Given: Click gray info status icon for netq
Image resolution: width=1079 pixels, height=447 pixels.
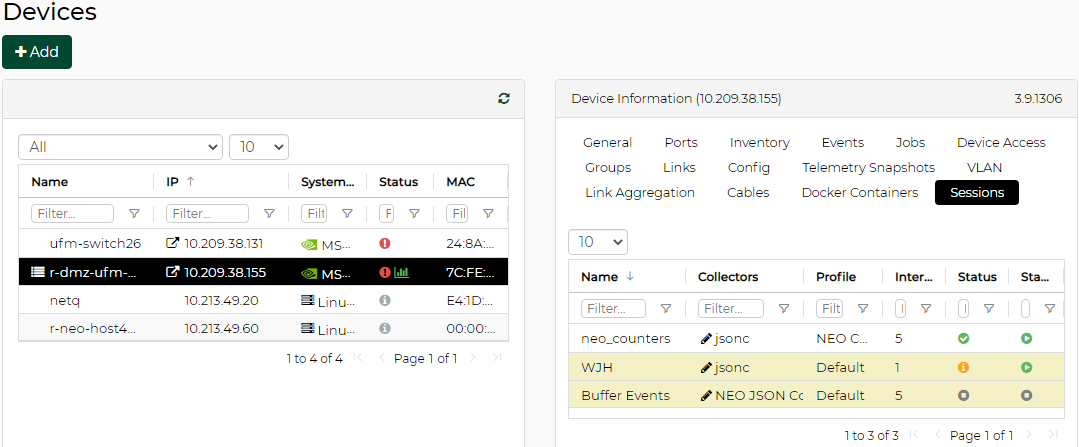Looking at the screenshot, I should point(385,300).
